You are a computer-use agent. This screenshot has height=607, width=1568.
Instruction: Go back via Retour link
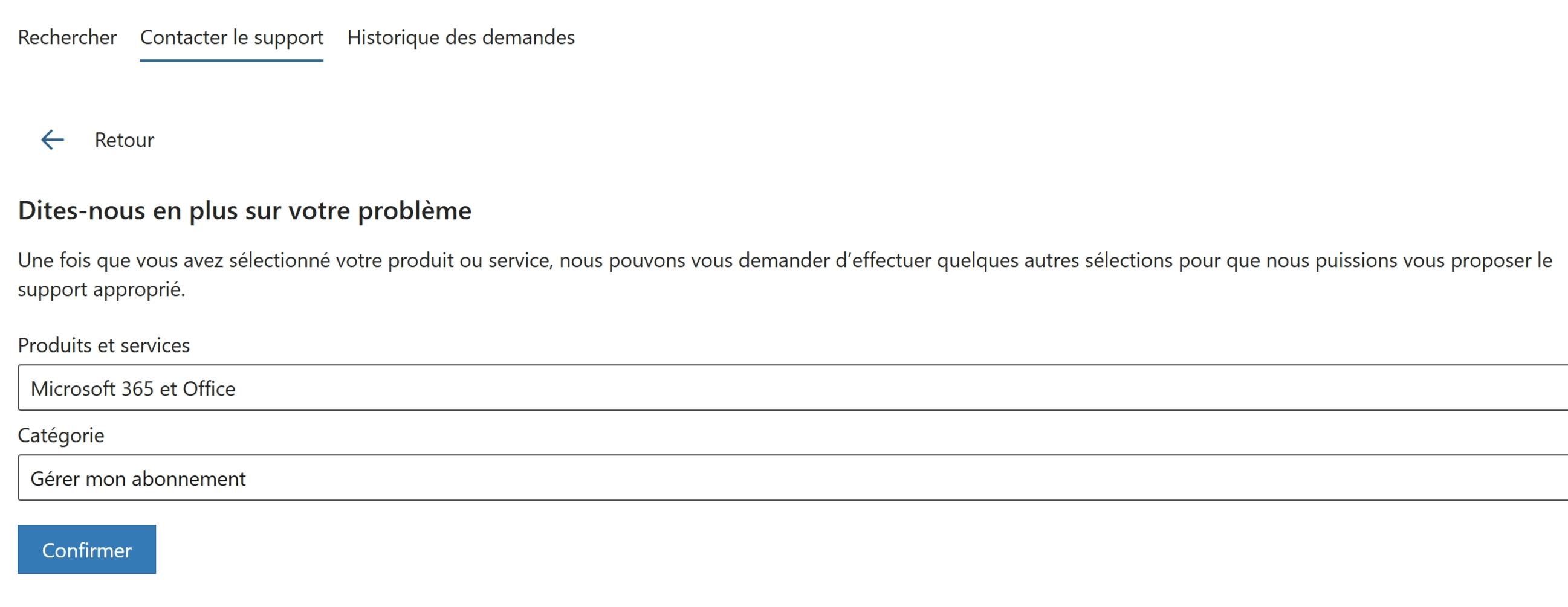tap(124, 140)
